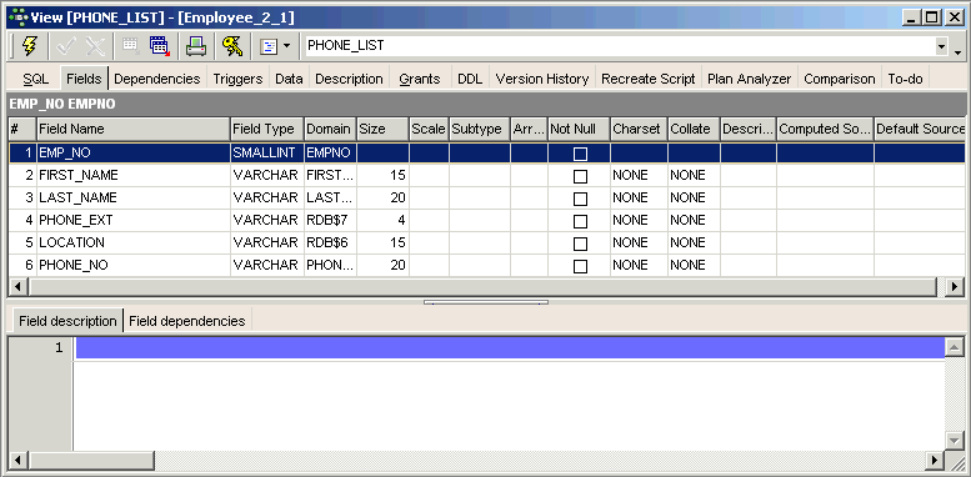The height and width of the screenshot is (478, 971).
Task: Expand dropdown arrow beside the view mode icon
Action: coord(287,46)
